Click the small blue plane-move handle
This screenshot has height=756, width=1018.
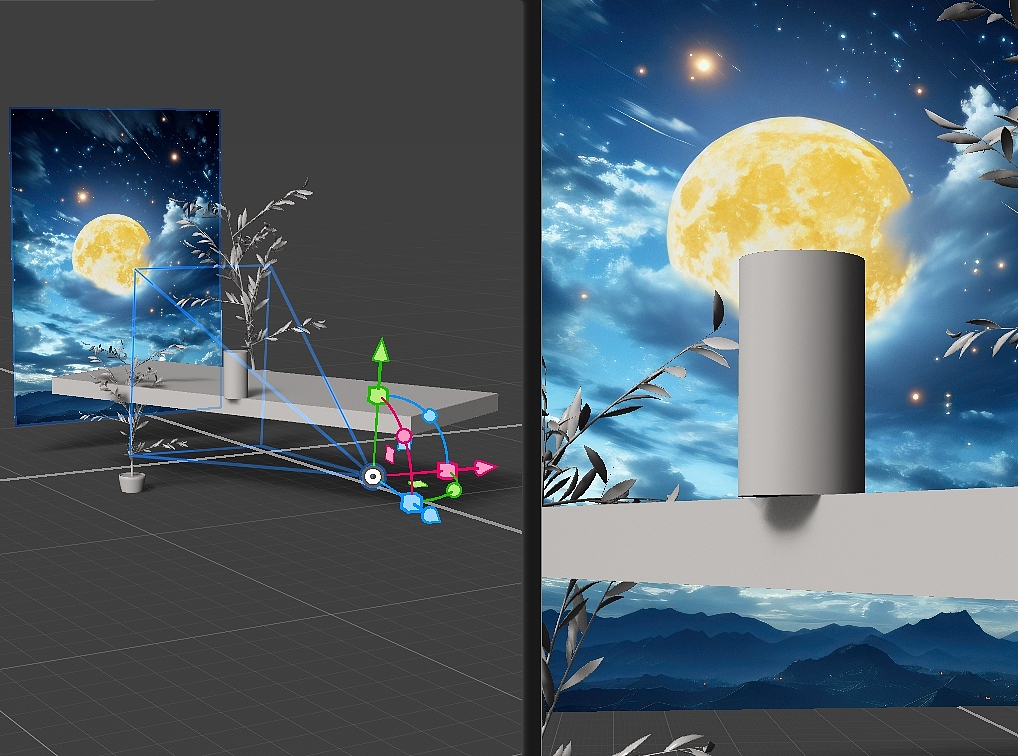pos(403,446)
